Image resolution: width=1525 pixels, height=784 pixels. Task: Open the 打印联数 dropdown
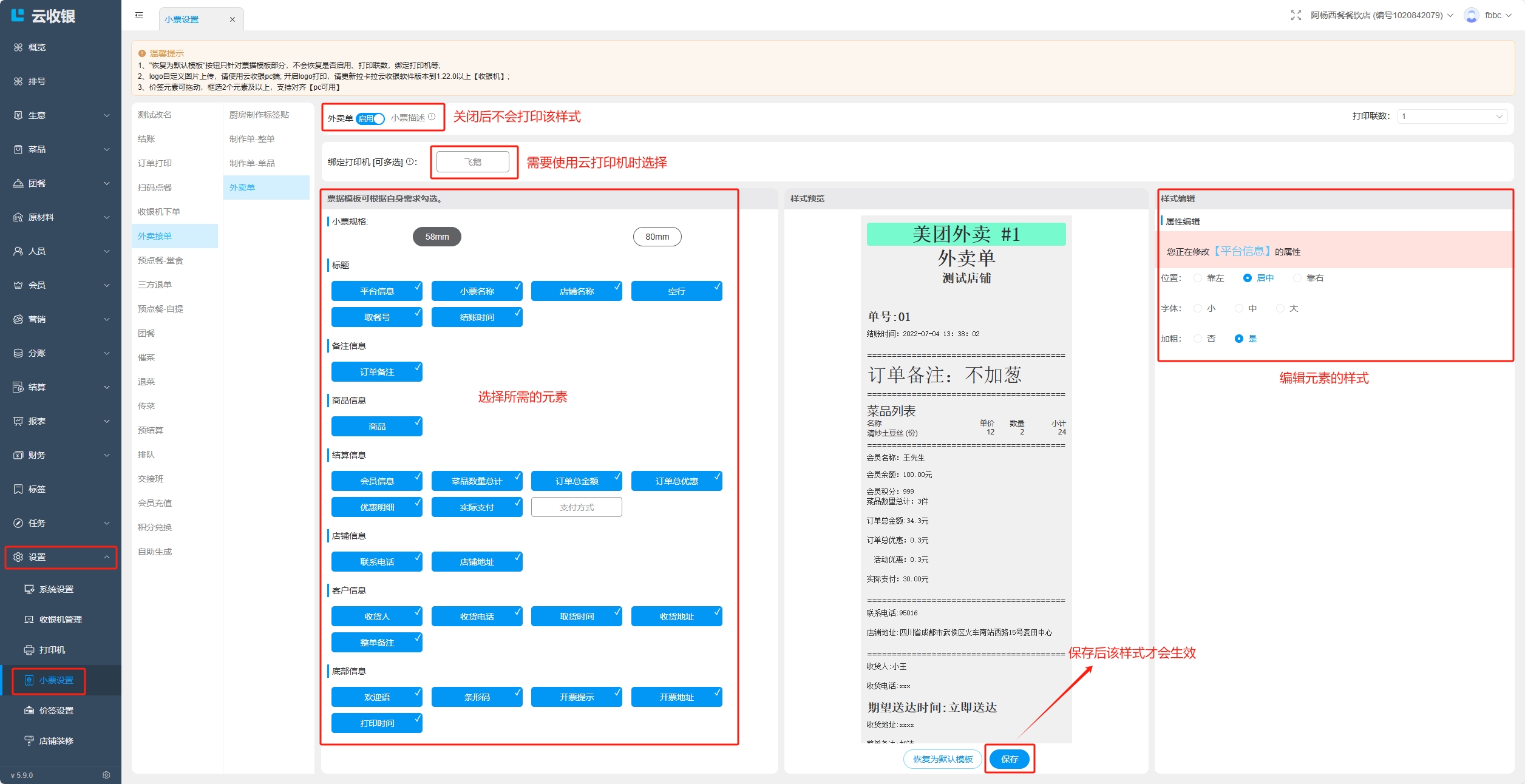click(1452, 117)
